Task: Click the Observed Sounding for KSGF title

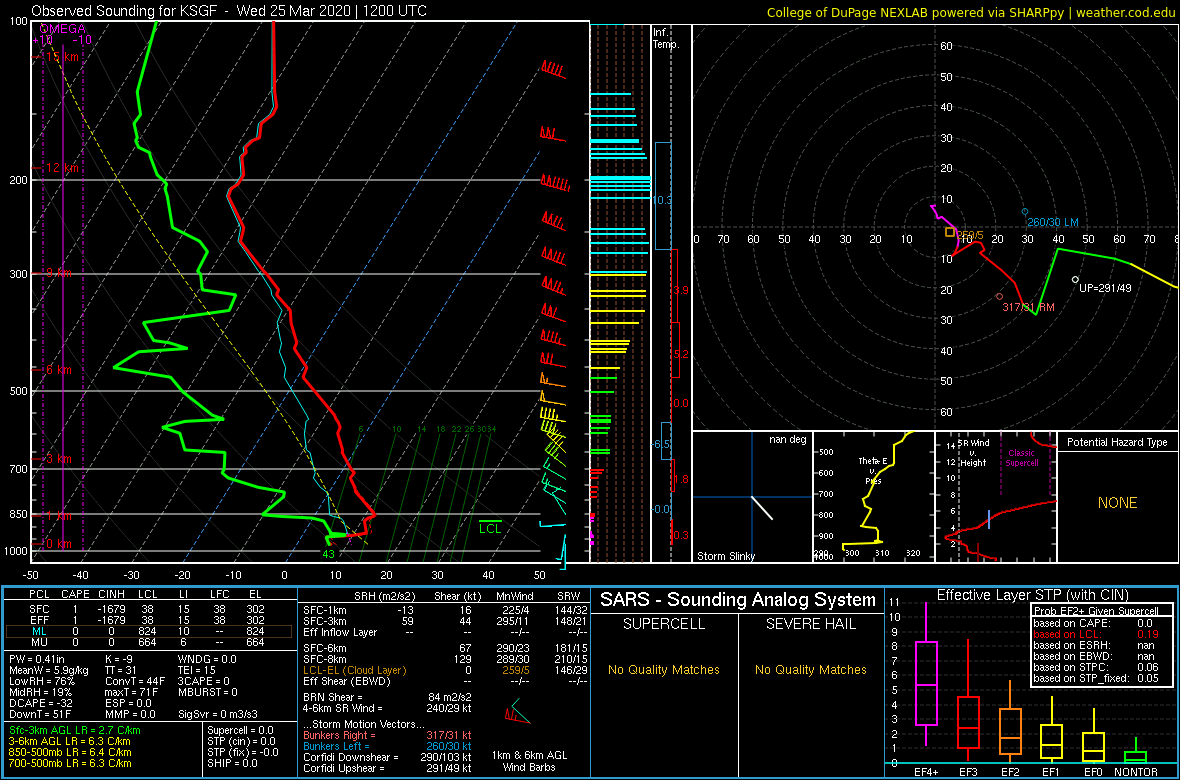Action: 228,11
